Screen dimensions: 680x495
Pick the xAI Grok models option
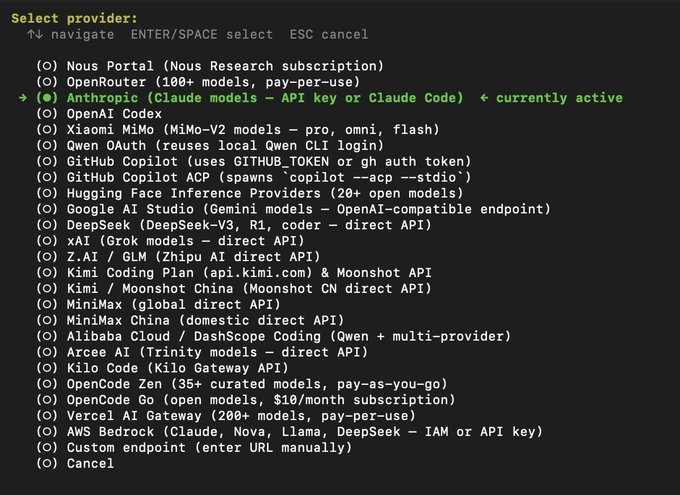[x=170, y=241]
